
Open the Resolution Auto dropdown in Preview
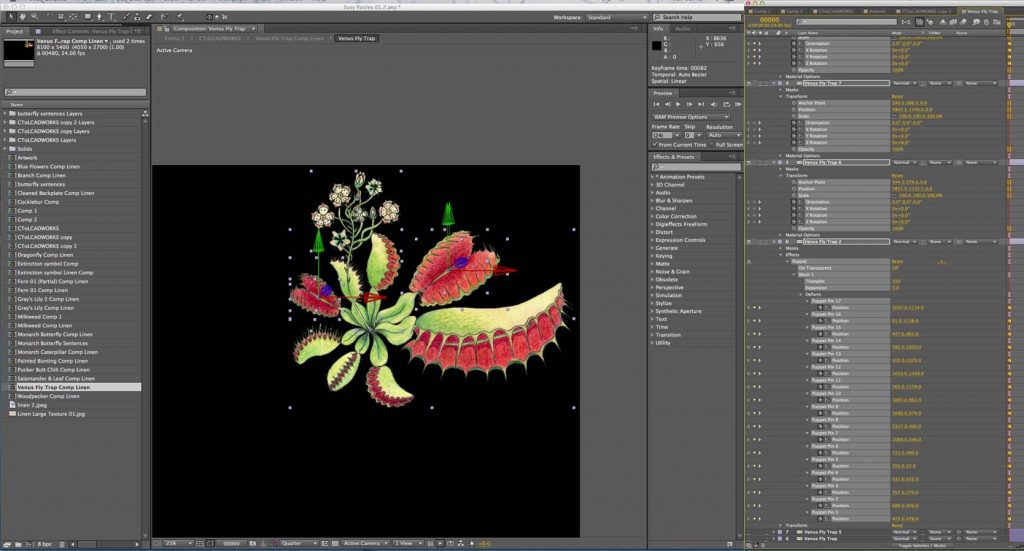pos(724,135)
